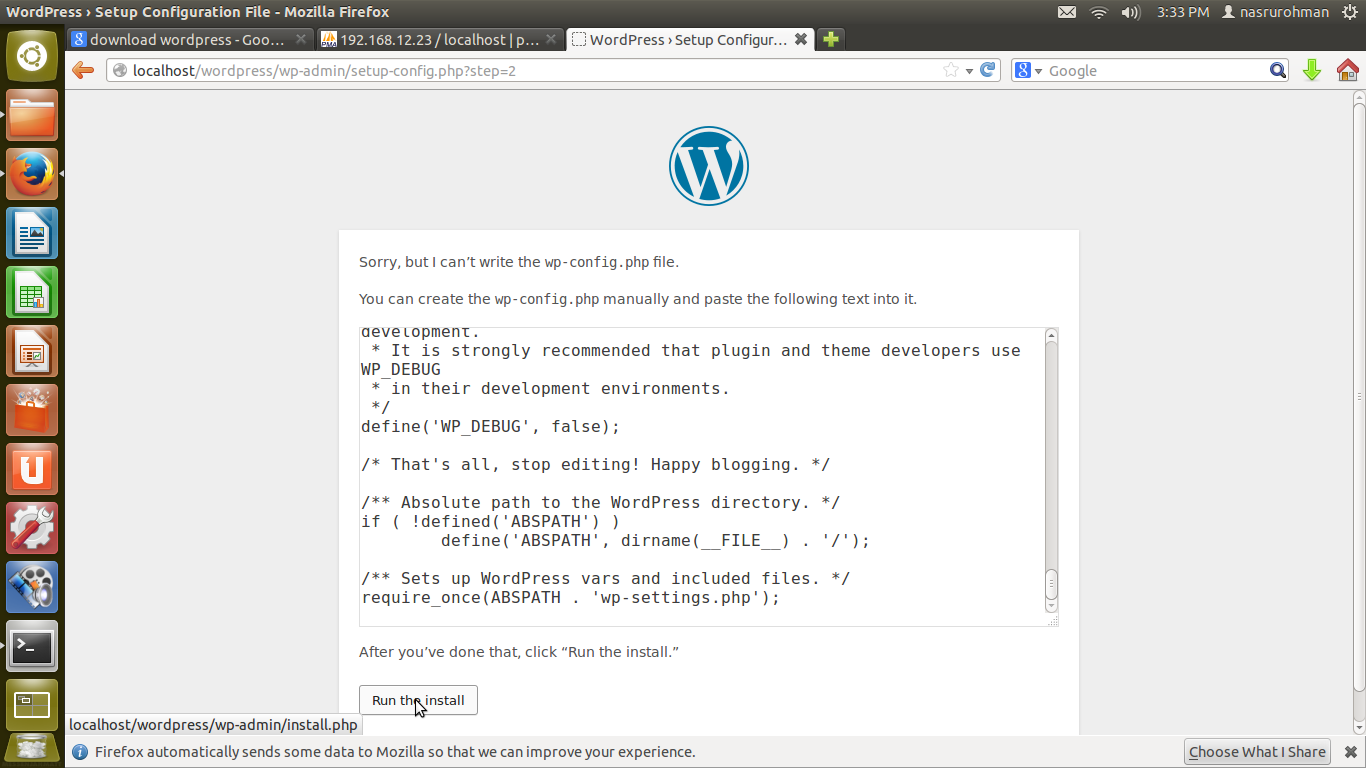Click textarea scroll up arrow
Screen dimensions: 1366x768
point(1051,335)
